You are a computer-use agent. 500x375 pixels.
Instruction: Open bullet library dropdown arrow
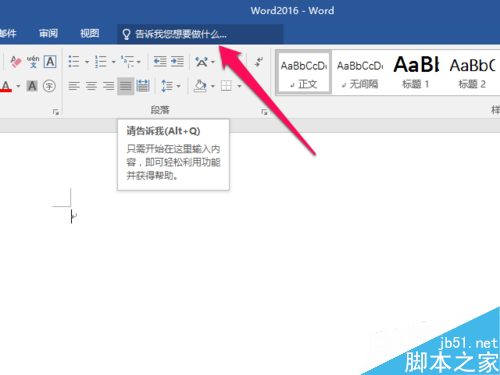click(87, 62)
